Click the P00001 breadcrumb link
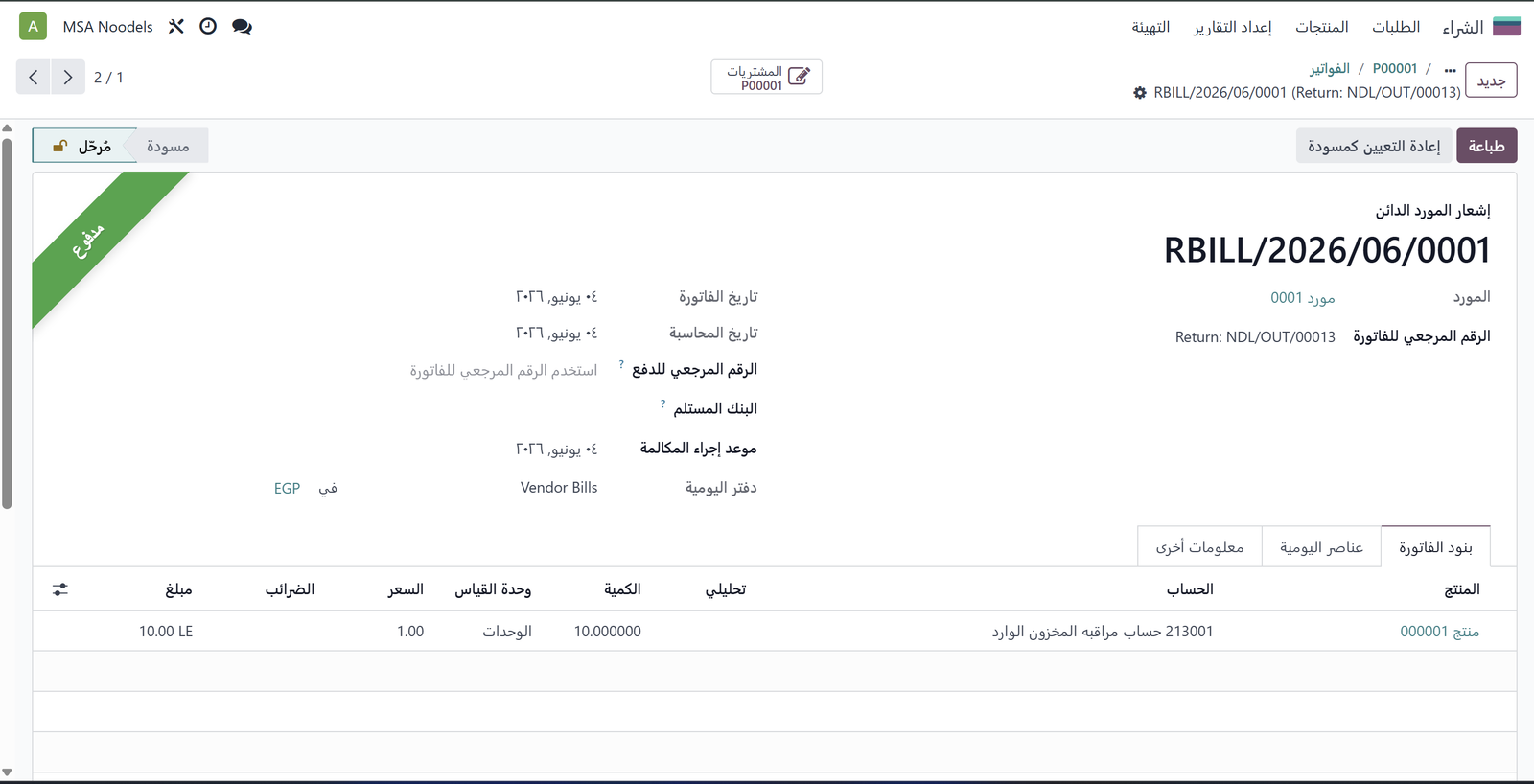 (1395, 69)
